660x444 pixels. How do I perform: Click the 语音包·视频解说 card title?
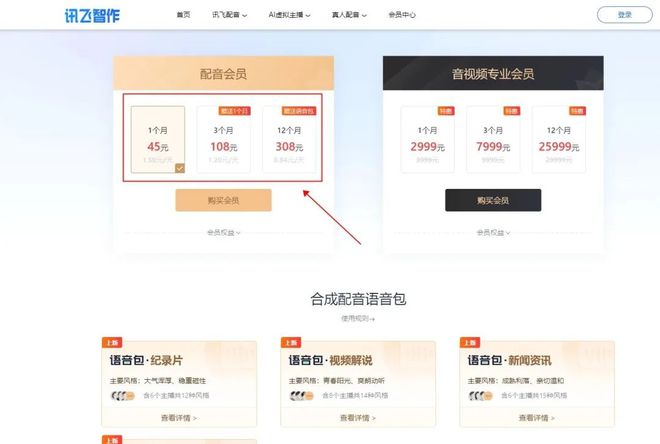[330, 361]
